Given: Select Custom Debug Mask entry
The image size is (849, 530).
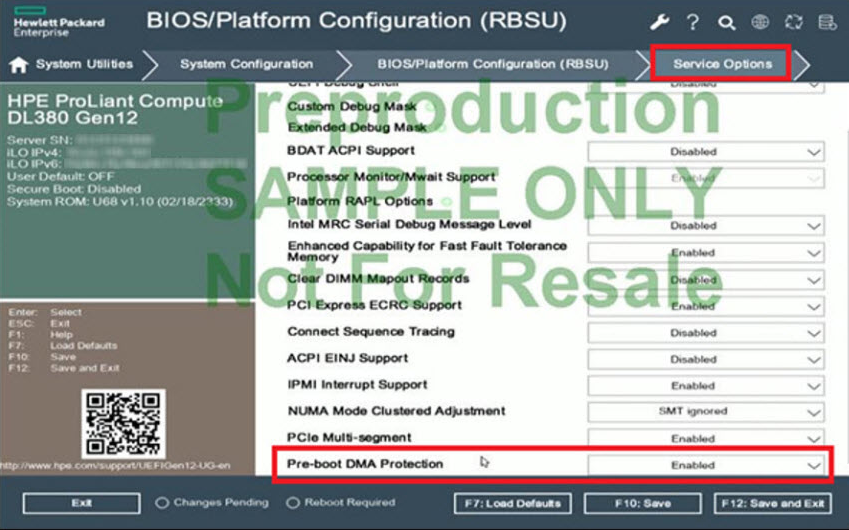Looking at the screenshot, I should (352, 106).
